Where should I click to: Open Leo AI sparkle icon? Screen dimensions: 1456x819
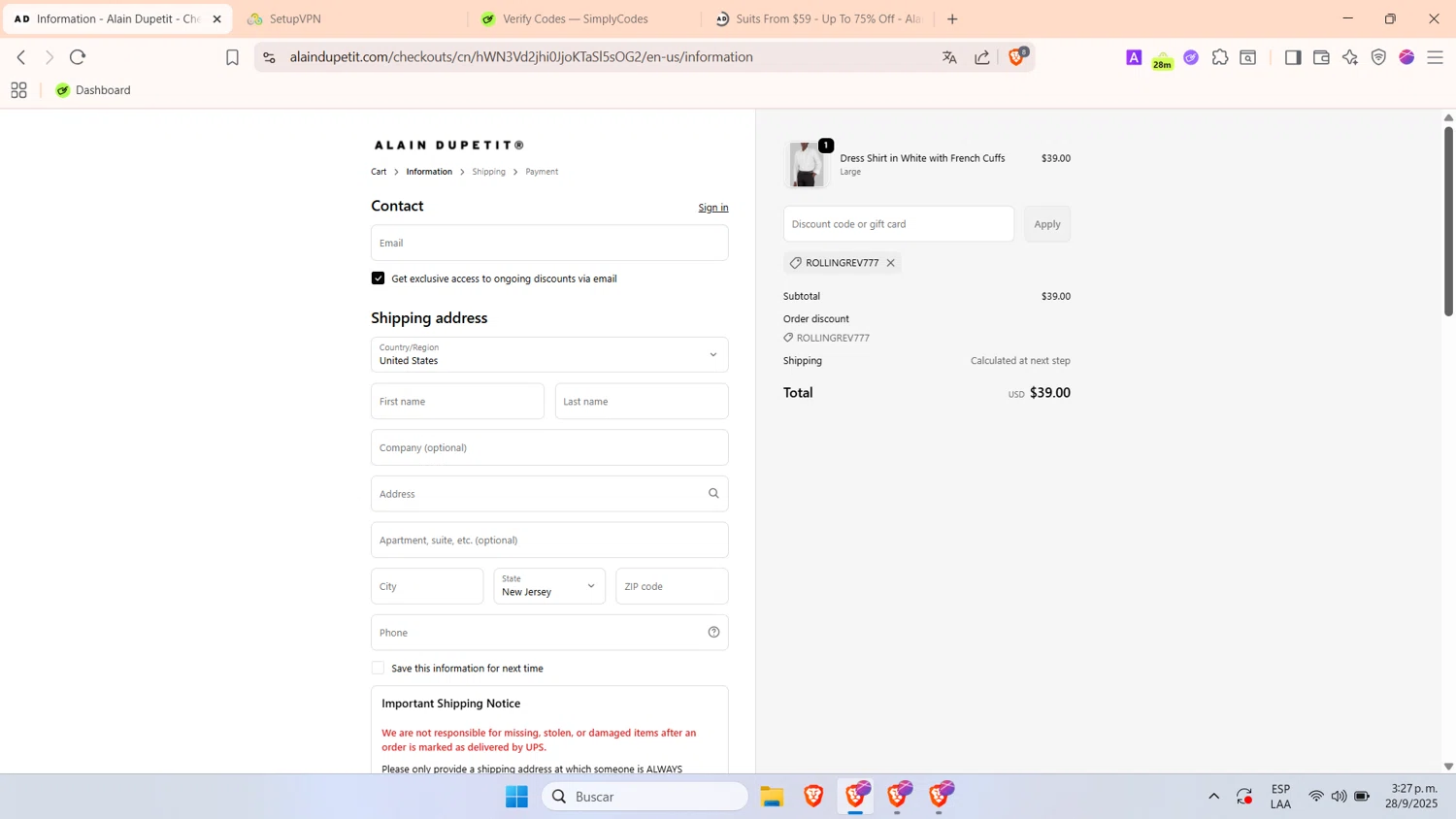click(1350, 57)
